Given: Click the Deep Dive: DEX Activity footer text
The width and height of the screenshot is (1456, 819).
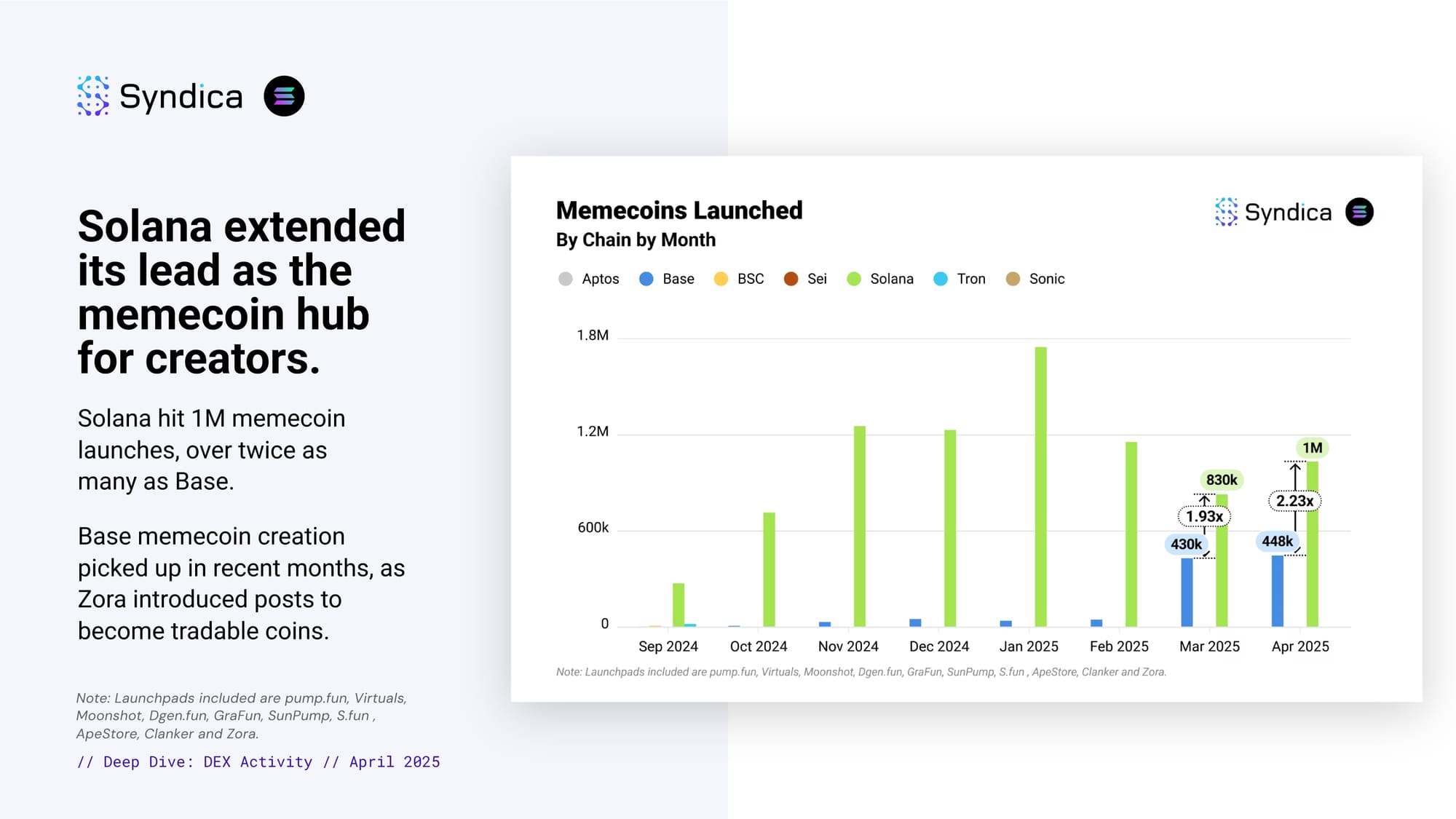Looking at the screenshot, I should click(x=258, y=762).
